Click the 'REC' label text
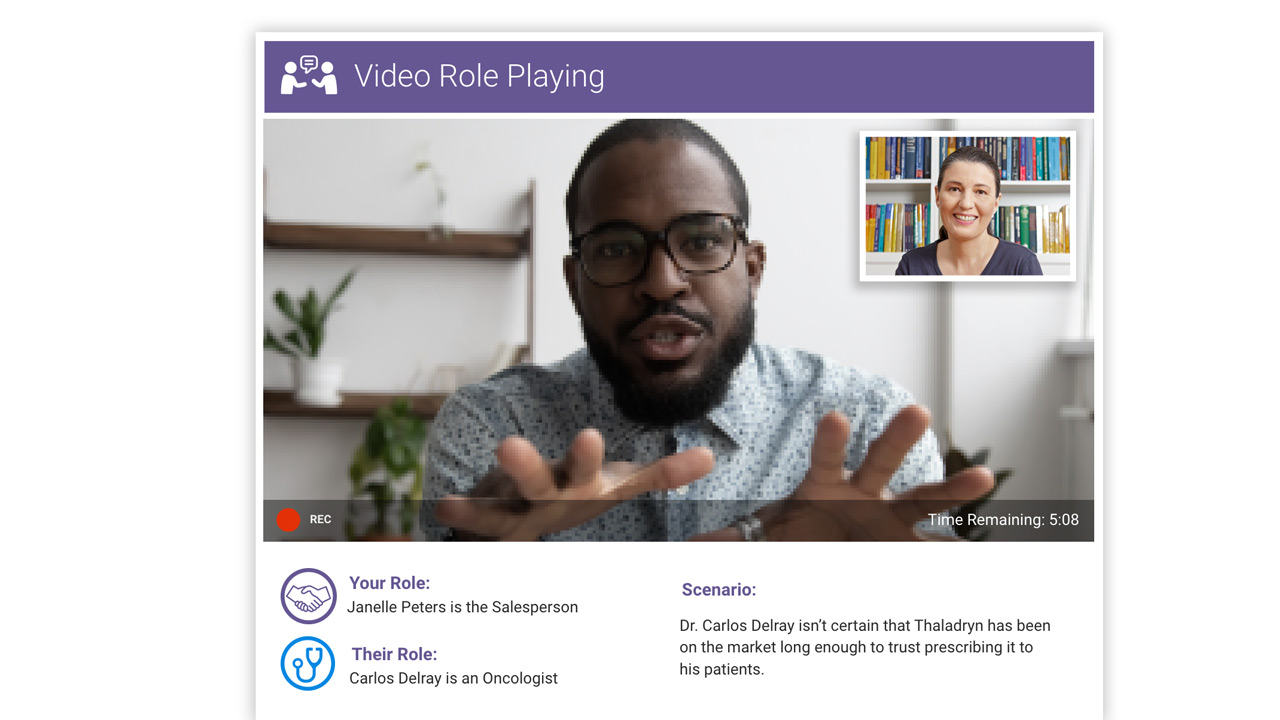This screenshot has width=1280, height=720. [320, 520]
